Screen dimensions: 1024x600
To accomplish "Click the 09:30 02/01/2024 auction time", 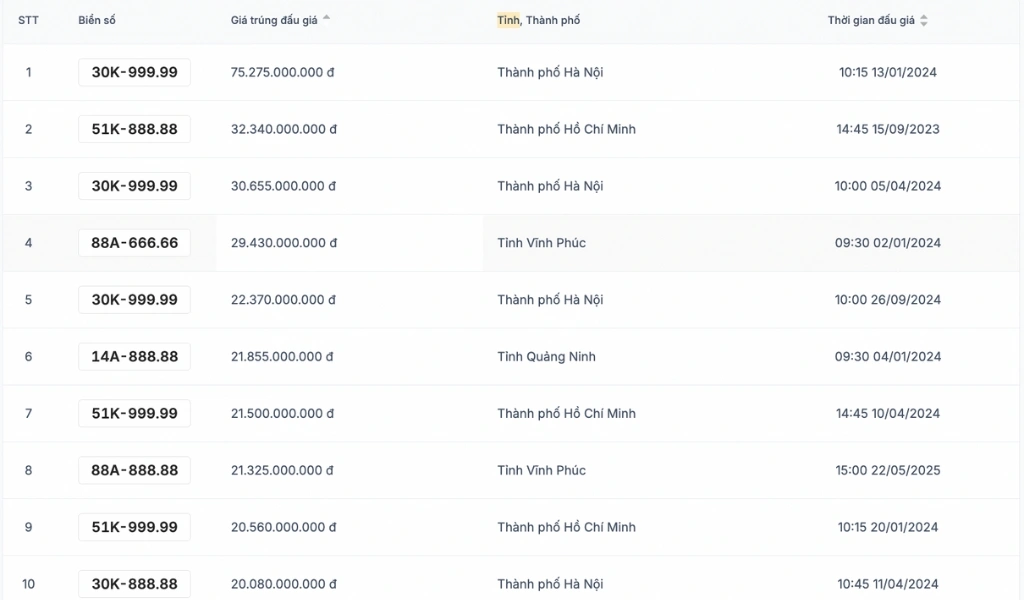I will point(888,243).
